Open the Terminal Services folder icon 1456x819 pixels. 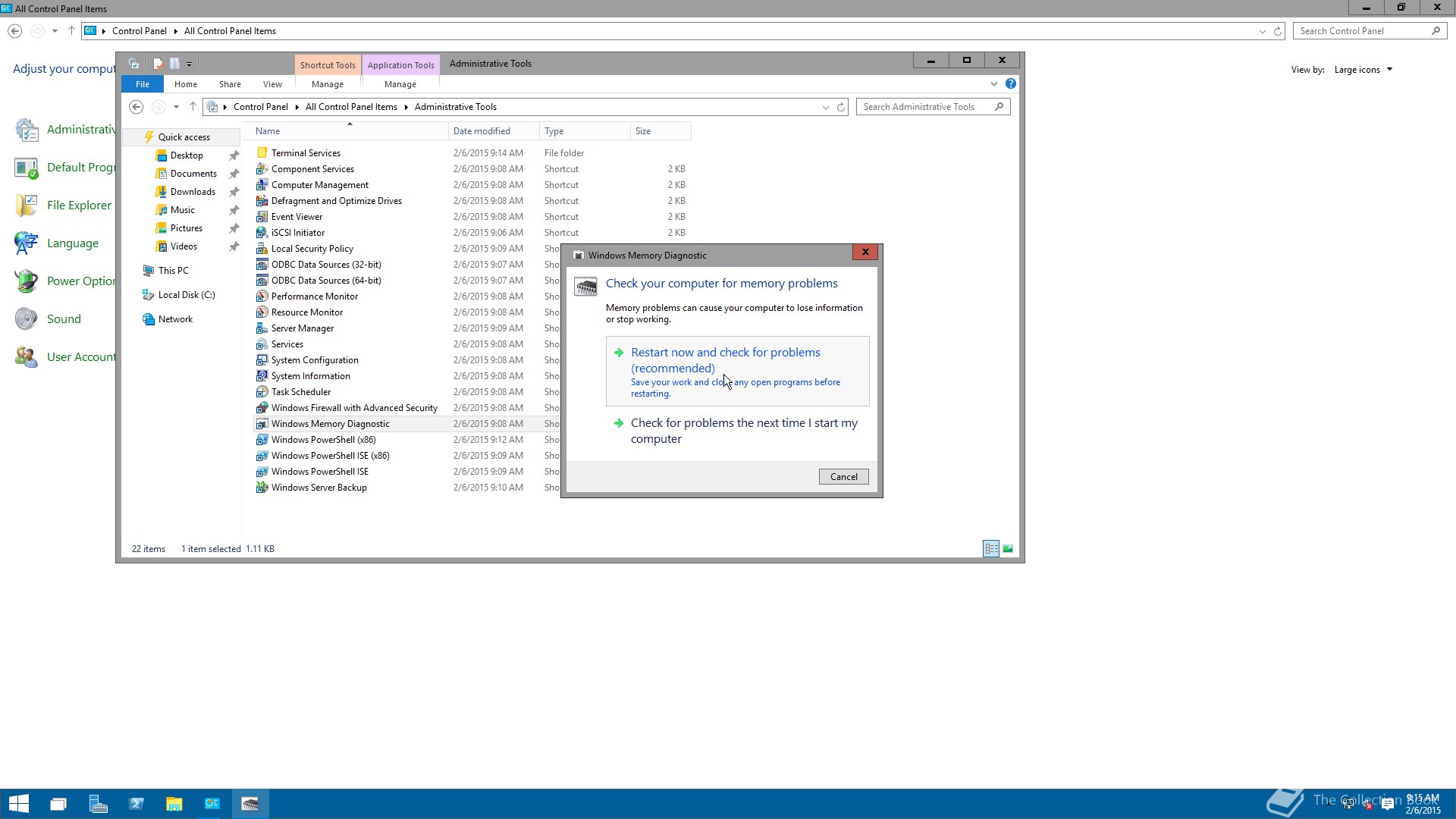(x=262, y=153)
